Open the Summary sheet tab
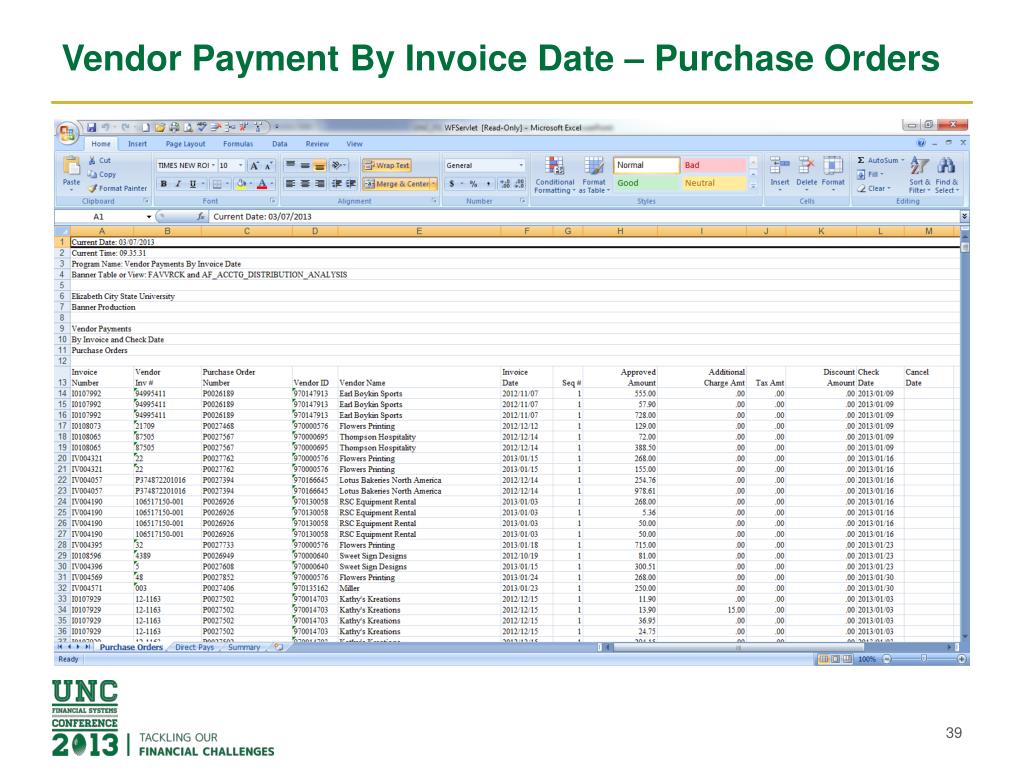 (x=244, y=647)
